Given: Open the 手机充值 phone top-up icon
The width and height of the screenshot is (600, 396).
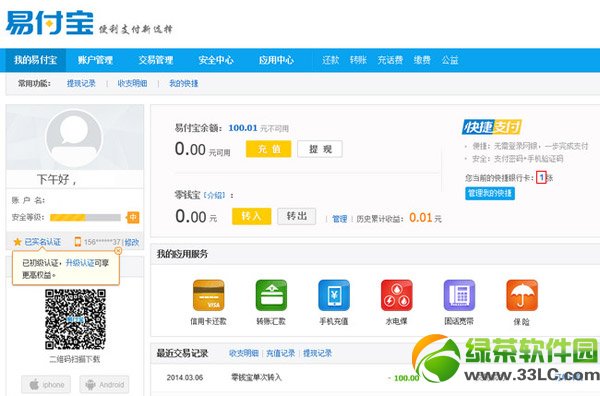Looking at the screenshot, I should point(334,295).
